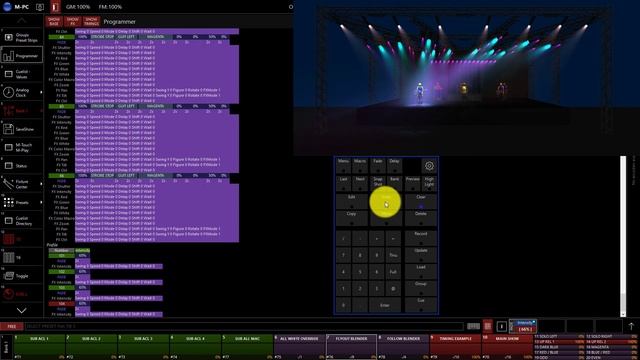Open M-Touch M-Play view
This screenshot has height=360, width=640.
pos(22,147)
